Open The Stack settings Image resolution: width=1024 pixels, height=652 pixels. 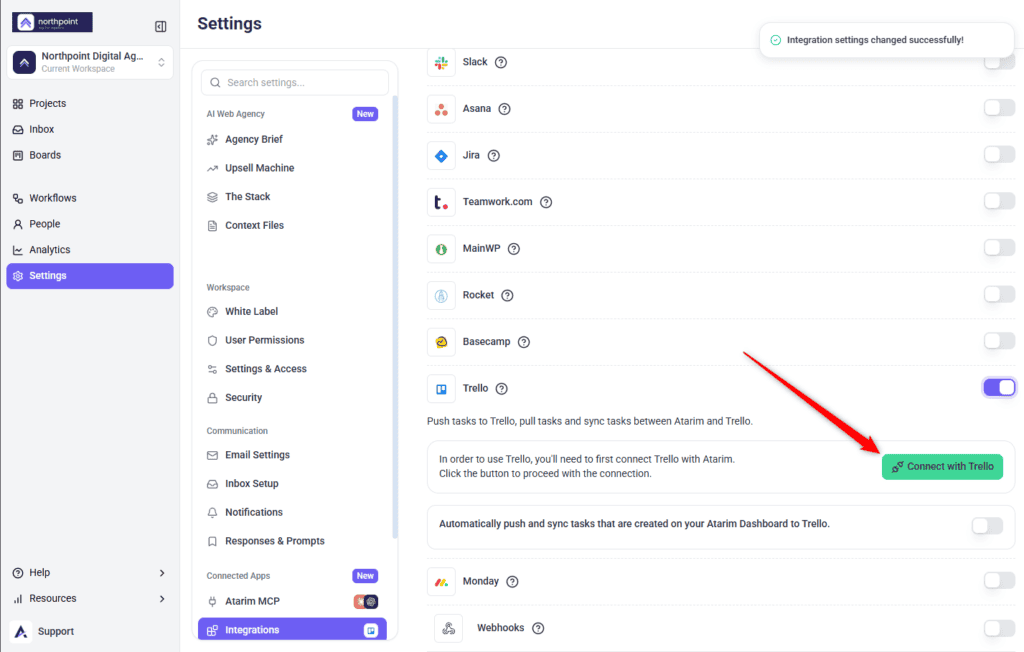pyautogui.click(x=292, y=197)
